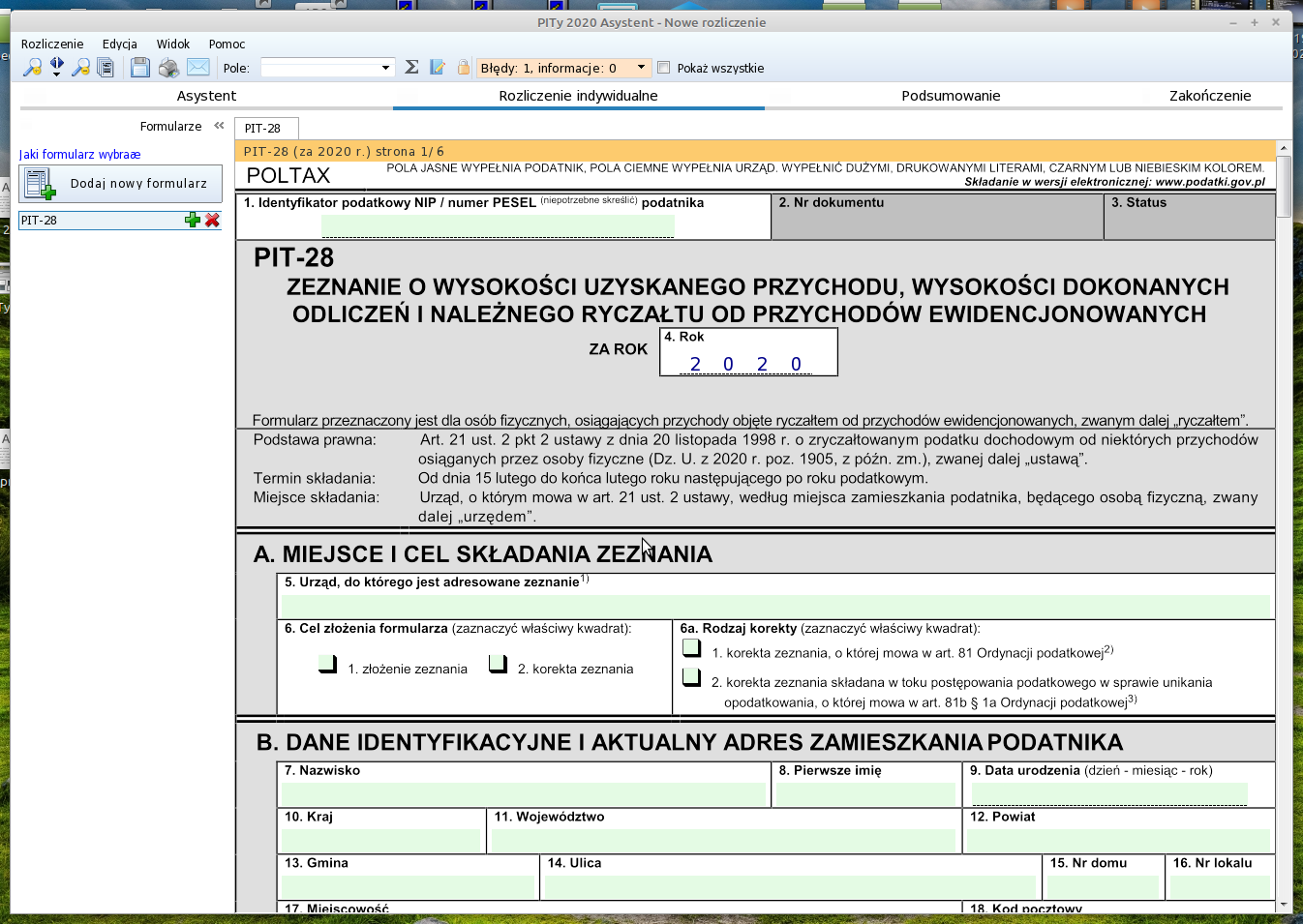Click the Nazwisko input field
The height and width of the screenshot is (924, 1303).
(524, 793)
